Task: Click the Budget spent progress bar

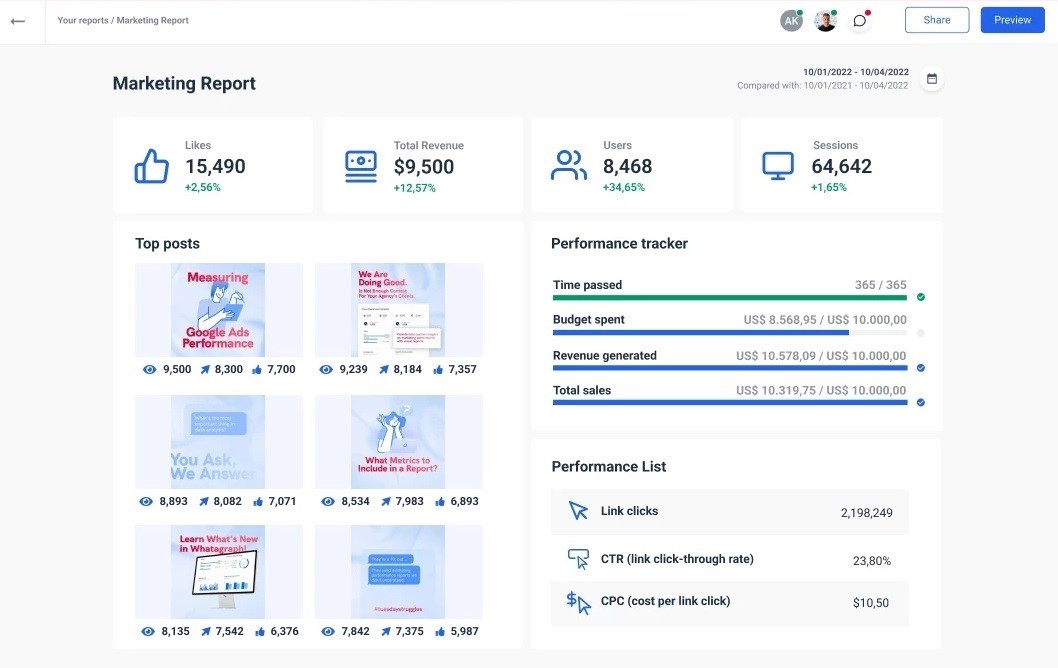Action: coord(729,333)
